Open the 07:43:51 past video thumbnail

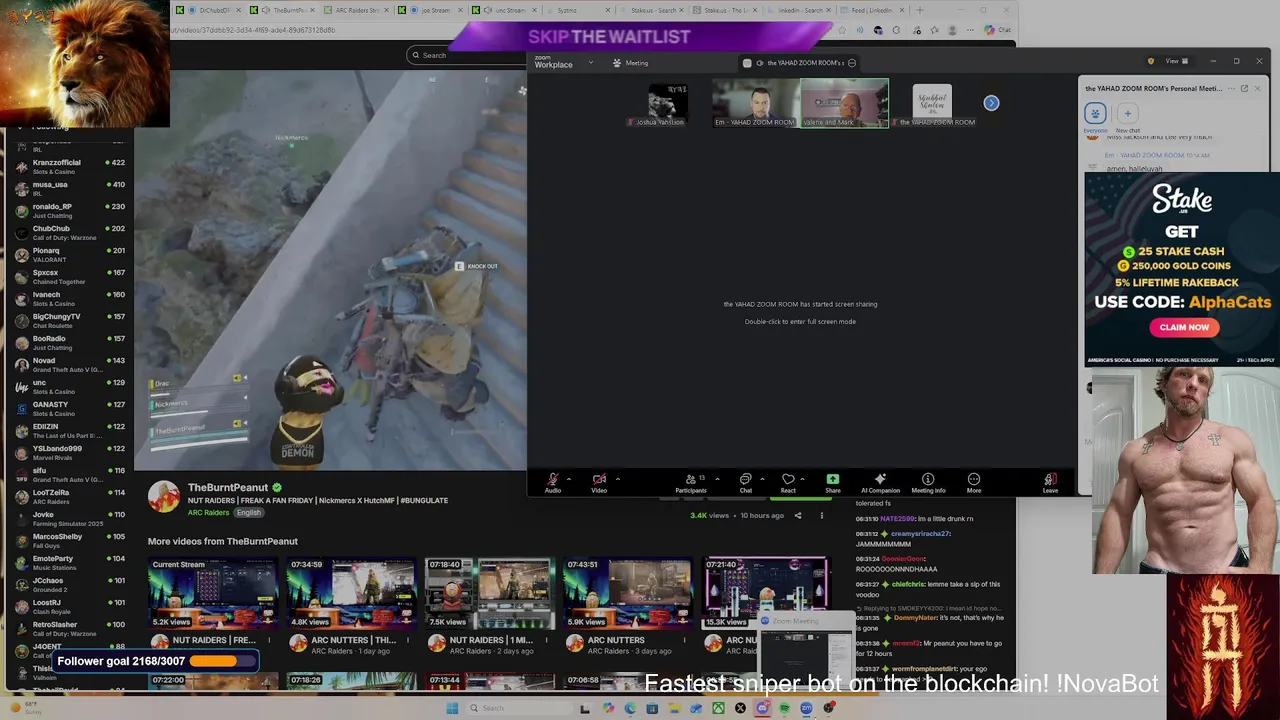click(628, 593)
